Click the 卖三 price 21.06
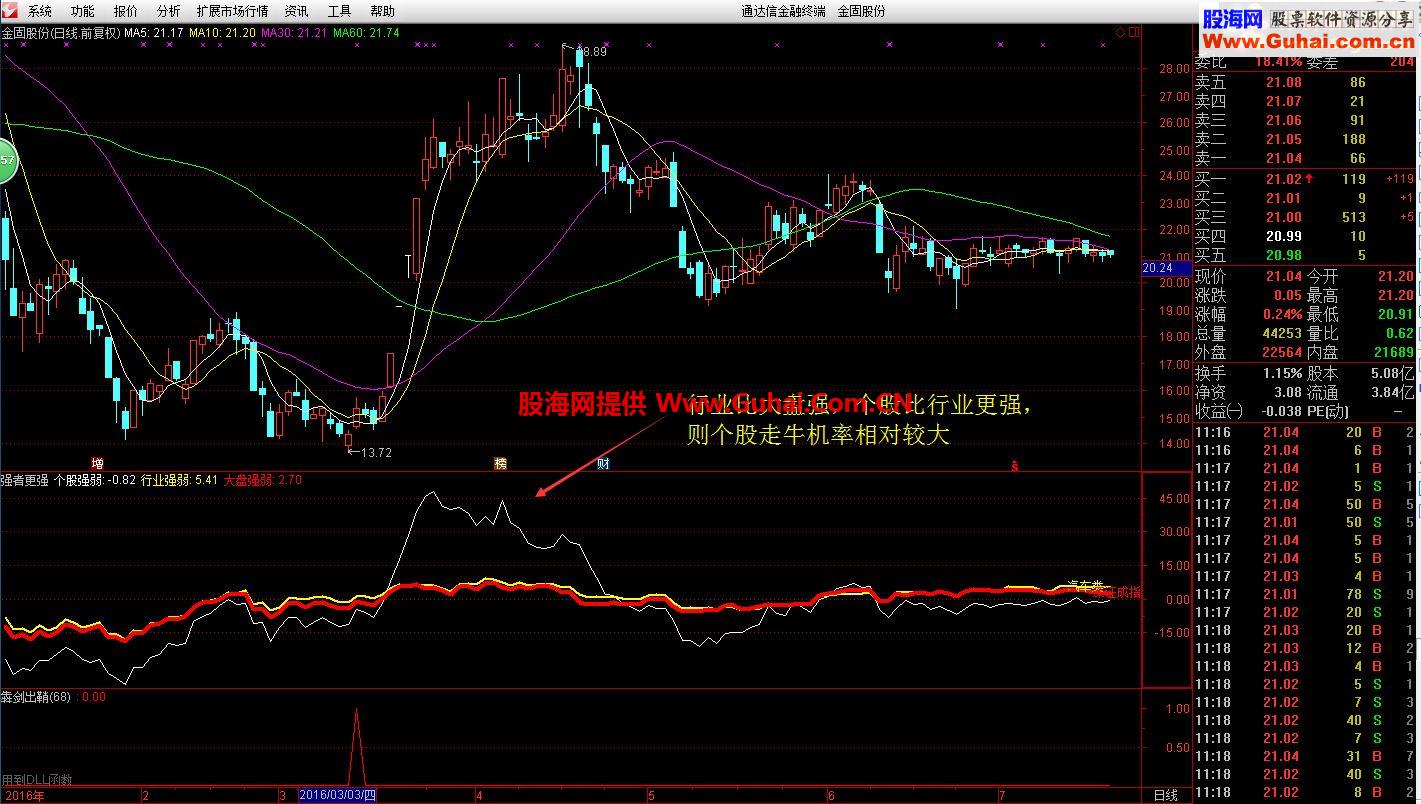Viewport: 1421px width, 804px height. tap(1283, 120)
